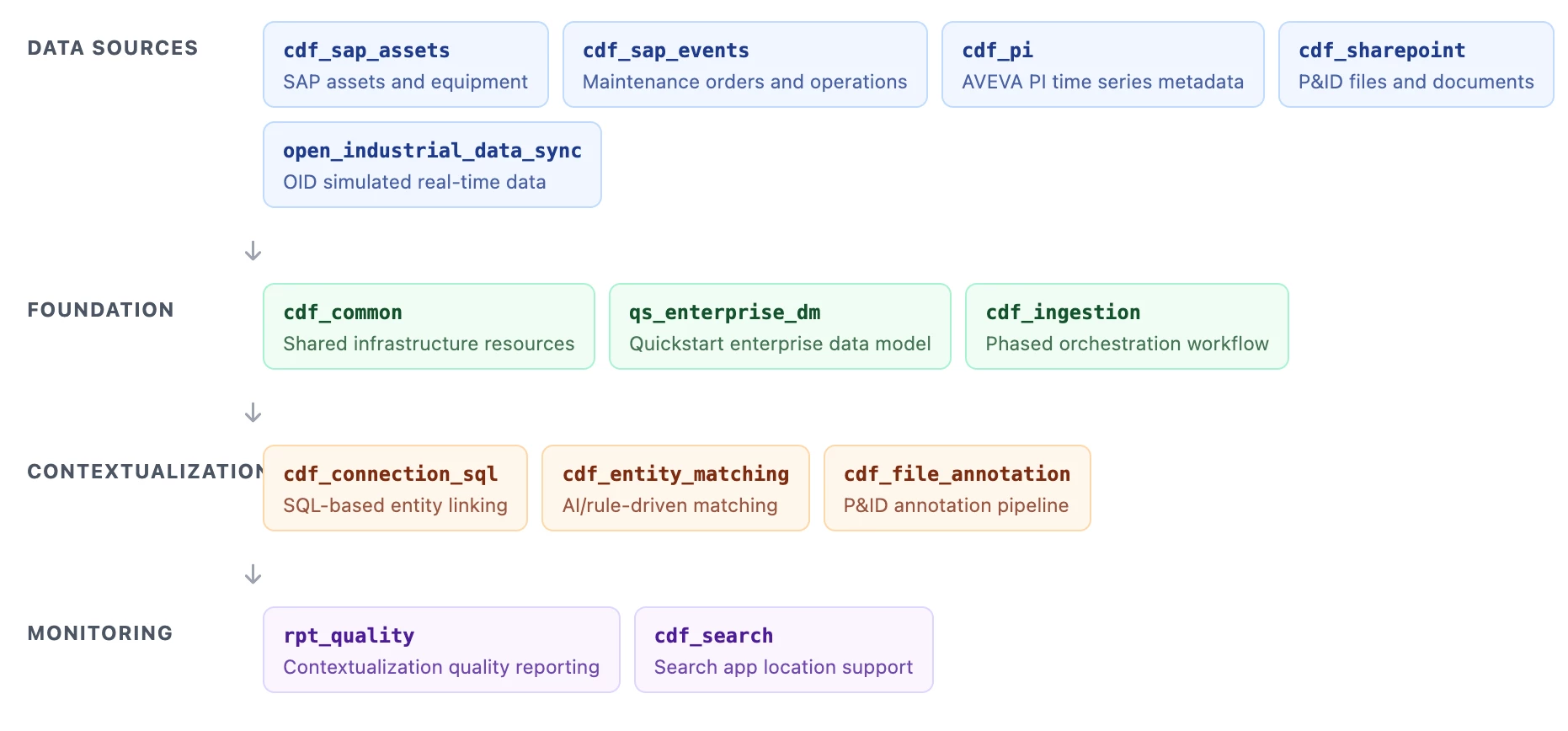Screen dimensions: 1568x731
Task: Select the cdf_file_annotation pipeline card
Action: [x=957, y=488]
